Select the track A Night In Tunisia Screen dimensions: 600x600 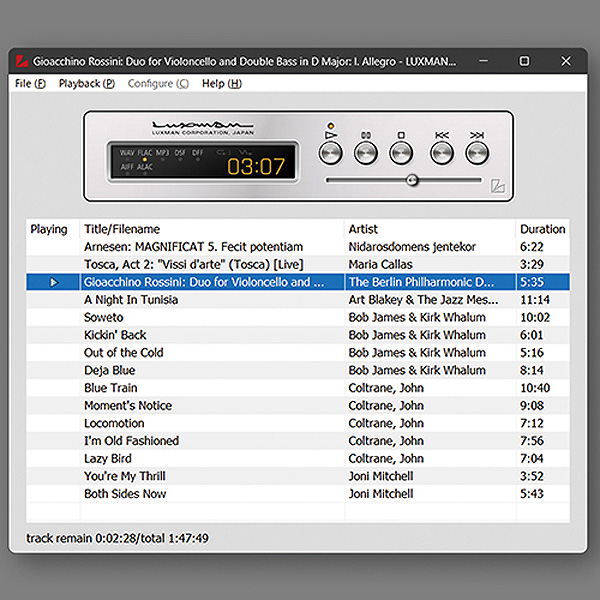click(x=131, y=300)
